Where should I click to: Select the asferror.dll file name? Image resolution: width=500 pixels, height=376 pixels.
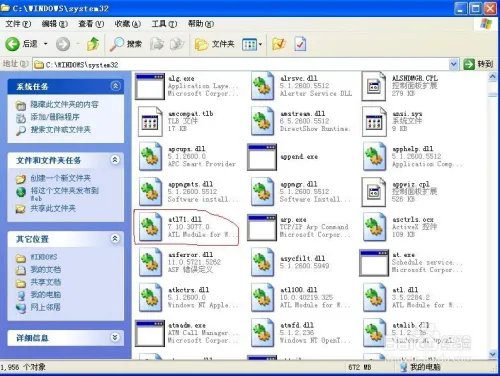190,255
